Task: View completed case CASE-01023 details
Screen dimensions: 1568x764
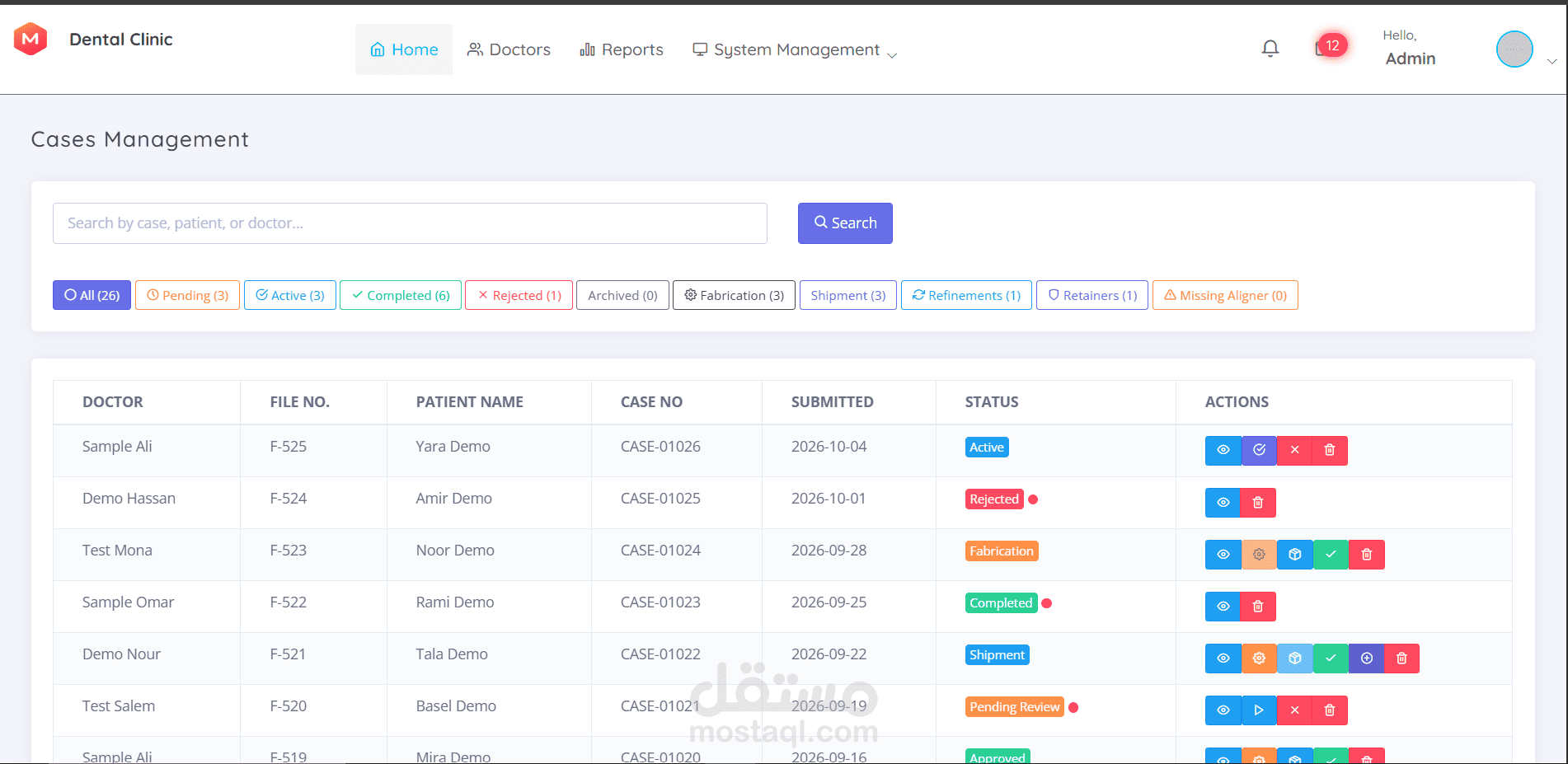Action: (1223, 606)
